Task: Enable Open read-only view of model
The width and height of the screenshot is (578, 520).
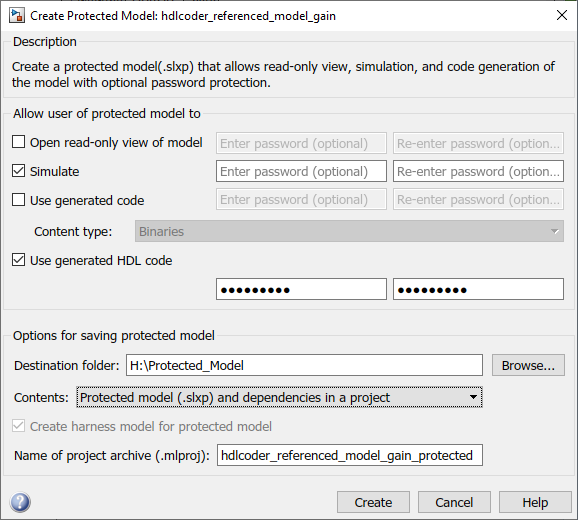Action: click(18, 142)
